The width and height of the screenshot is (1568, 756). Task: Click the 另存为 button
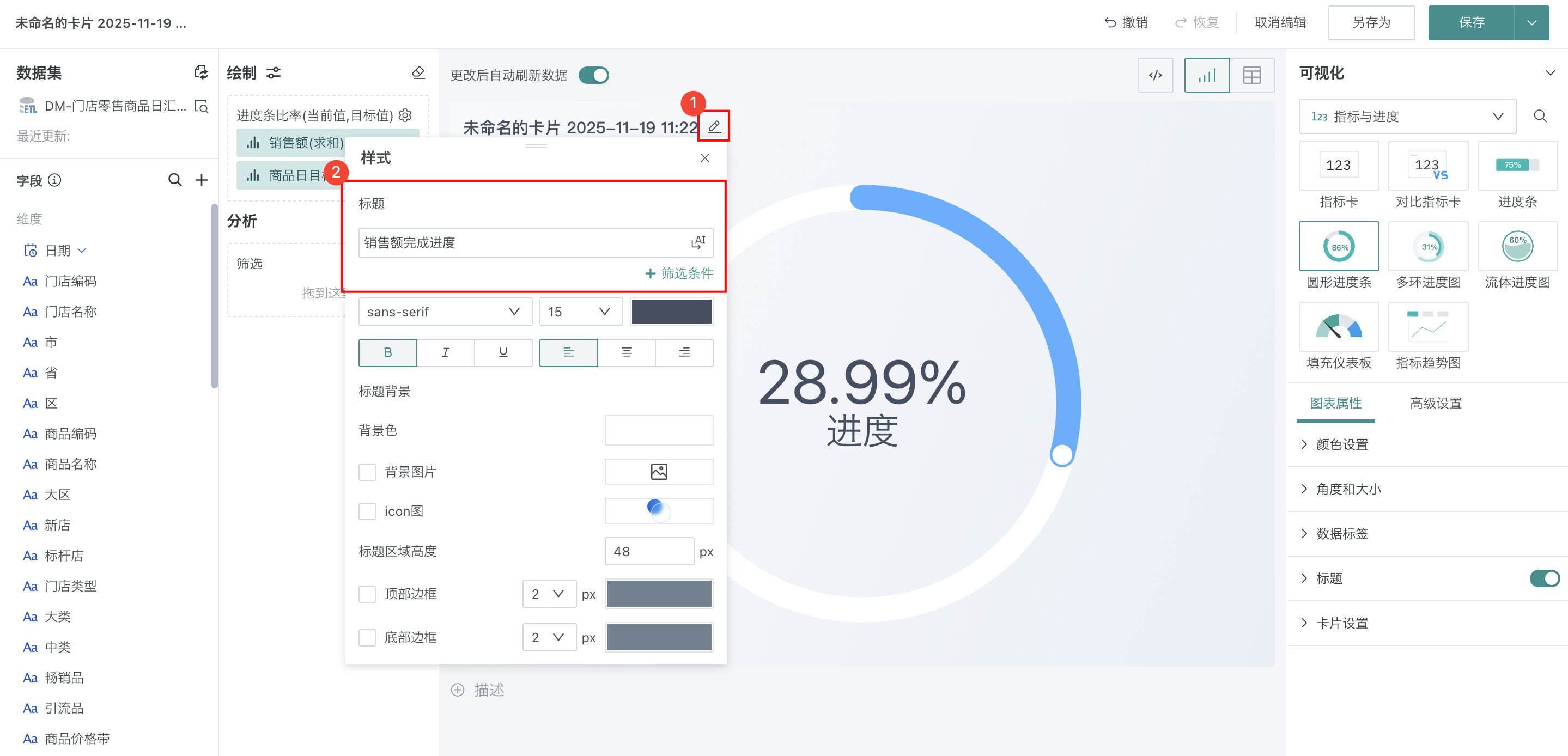pyautogui.click(x=1371, y=23)
